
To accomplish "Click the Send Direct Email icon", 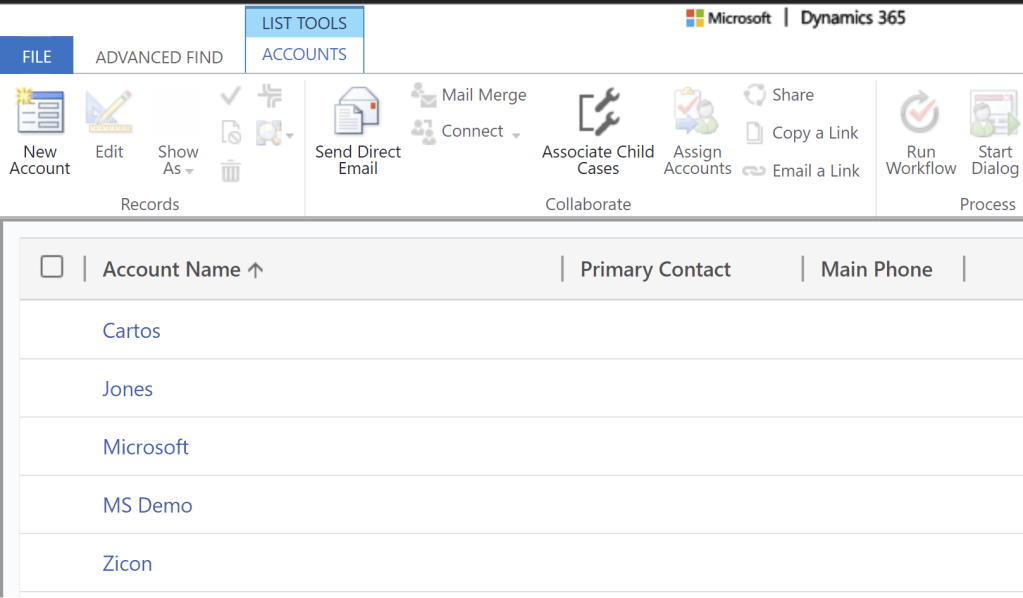I will coord(357,113).
